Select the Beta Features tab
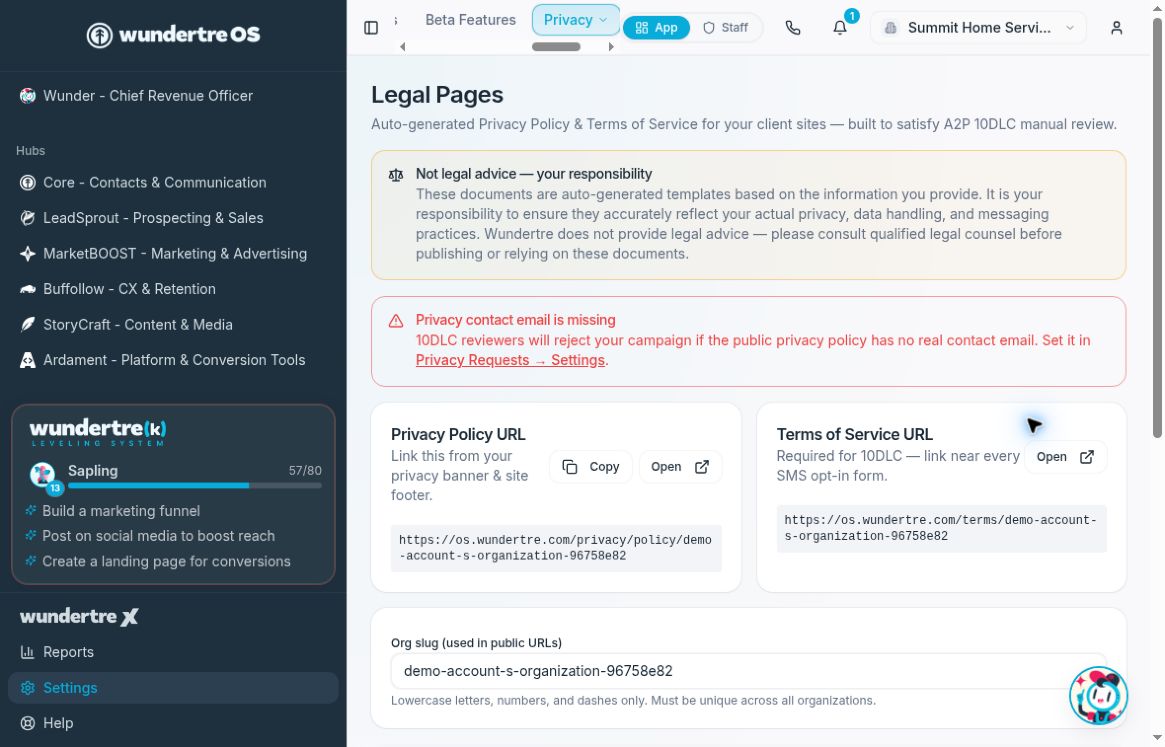This screenshot has width=1165, height=747. tap(470, 20)
